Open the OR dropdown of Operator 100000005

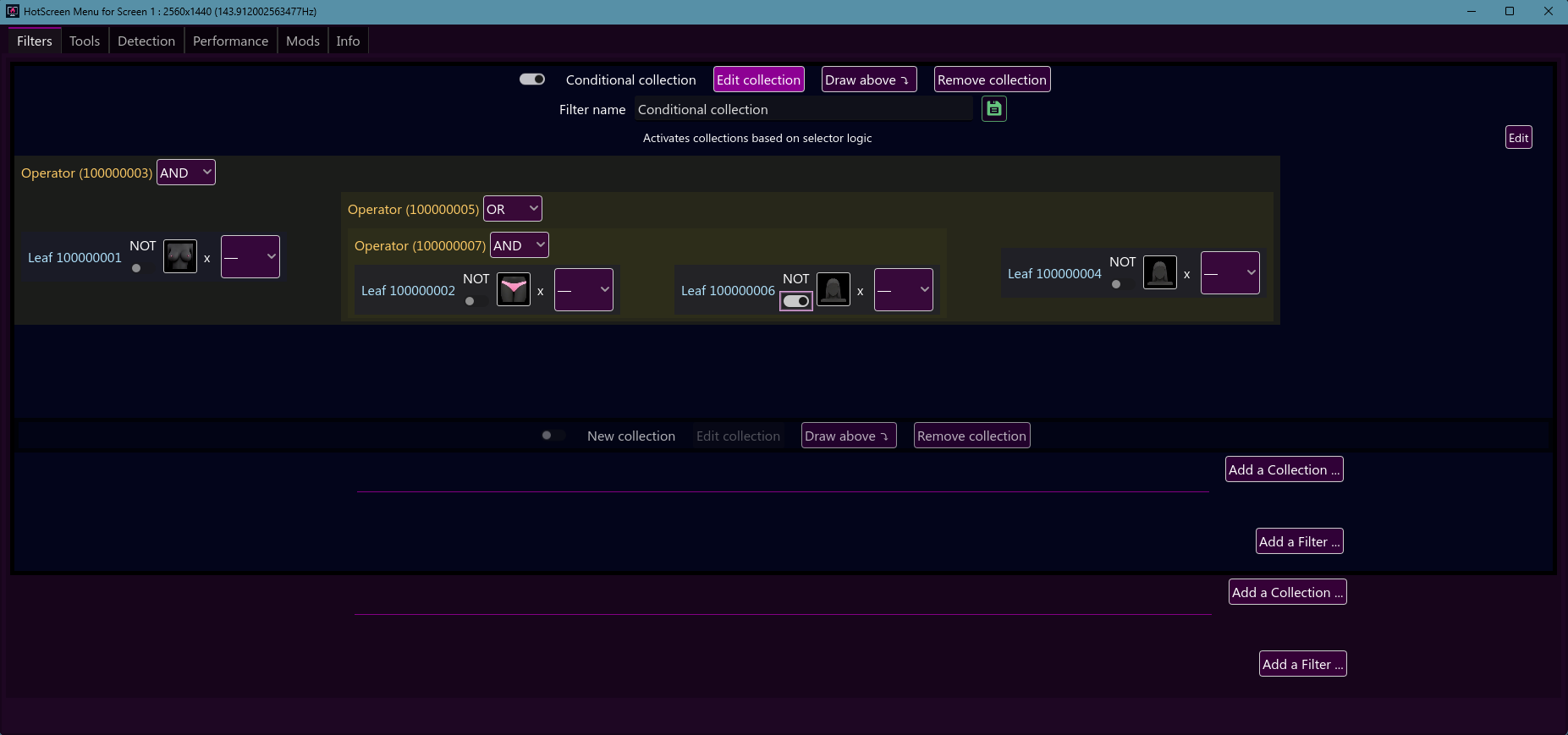[513, 209]
